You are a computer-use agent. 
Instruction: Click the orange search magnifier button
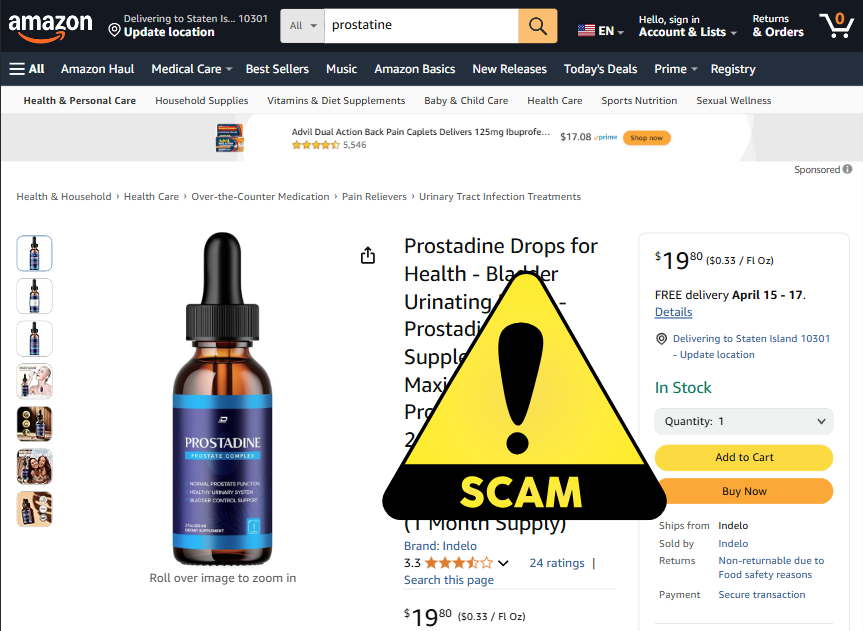click(538, 25)
